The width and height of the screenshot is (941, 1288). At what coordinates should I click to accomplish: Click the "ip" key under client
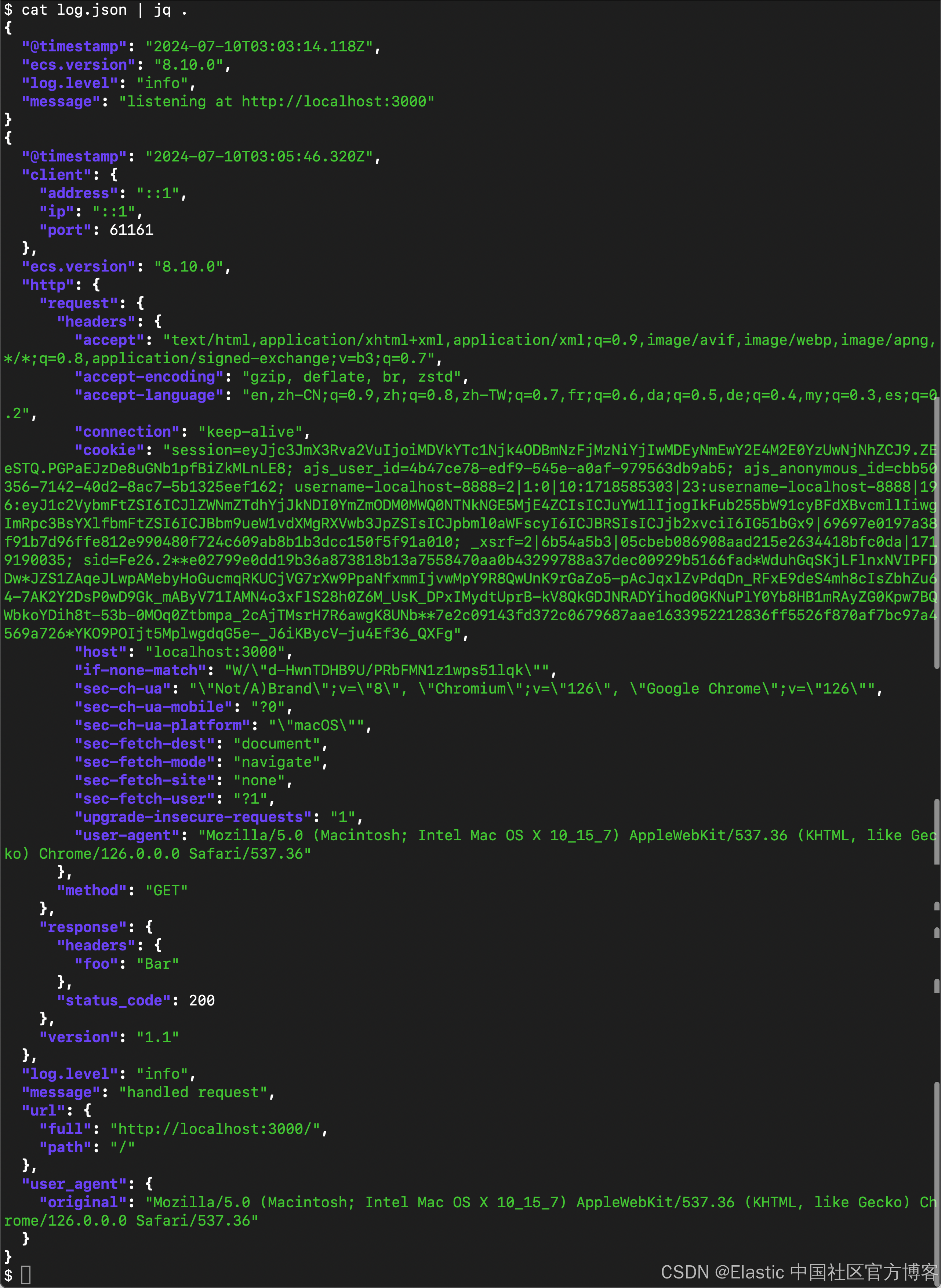click(57, 211)
